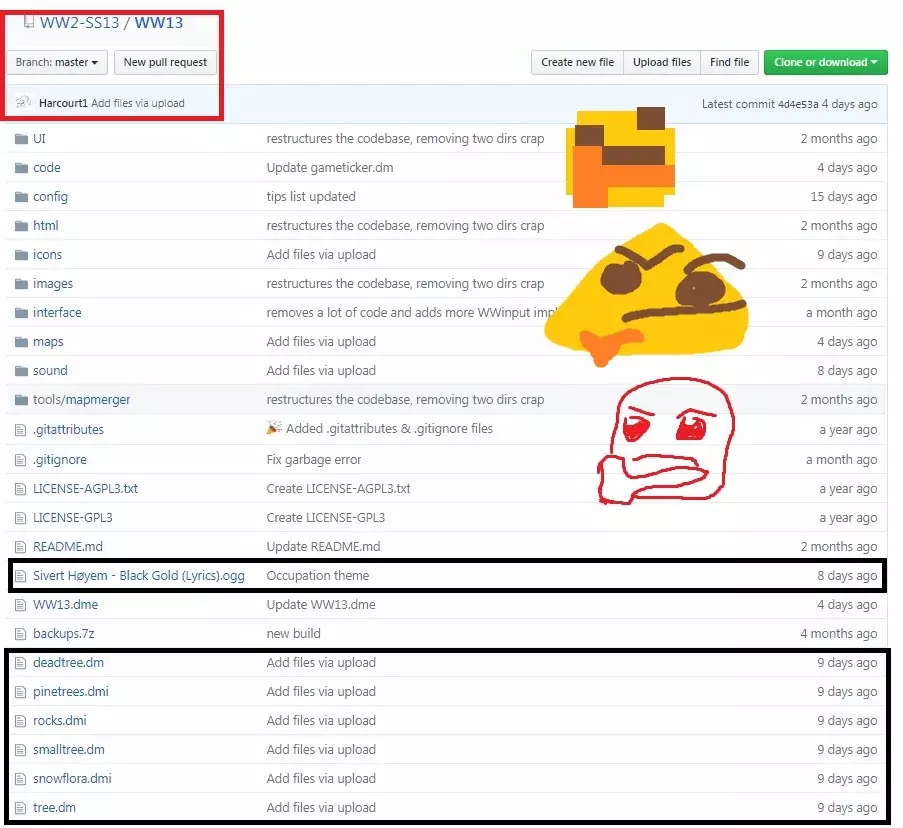The width and height of the screenshot is (903, 828).
Task: Open the WW13.dme file
Action: (66, 605)
